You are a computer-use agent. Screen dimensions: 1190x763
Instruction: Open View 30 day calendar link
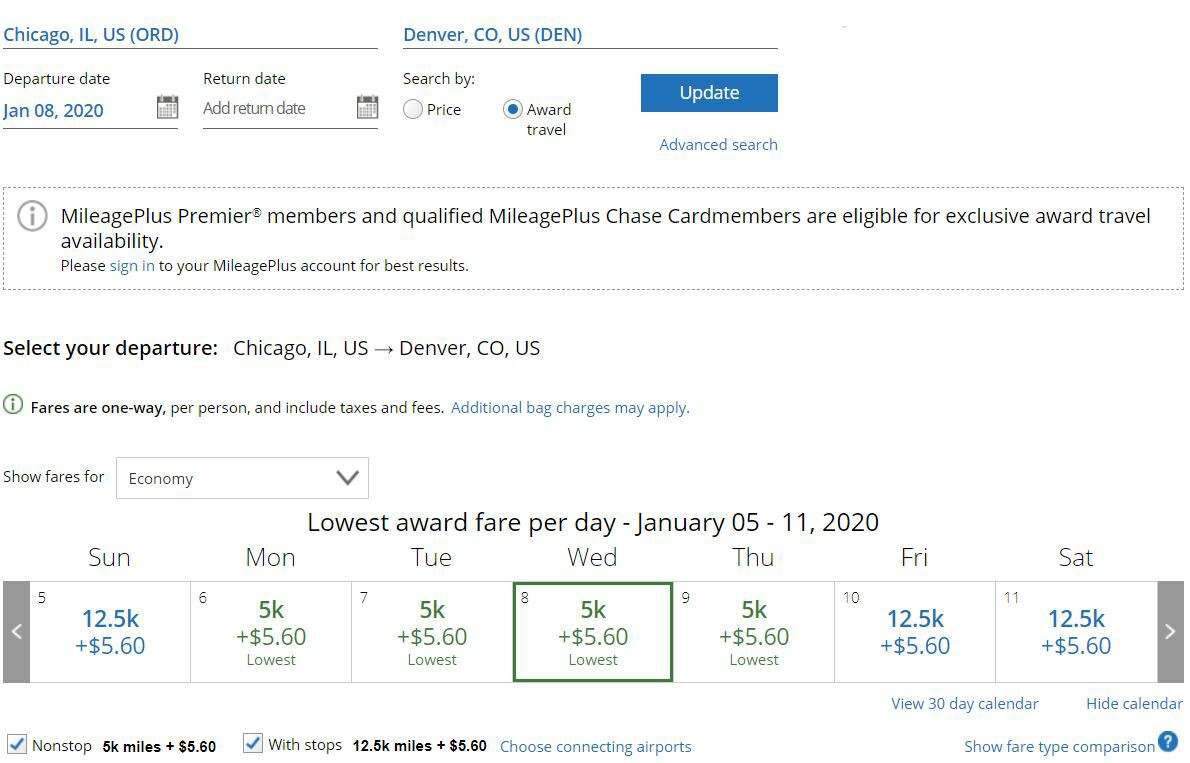pos(965,704)
